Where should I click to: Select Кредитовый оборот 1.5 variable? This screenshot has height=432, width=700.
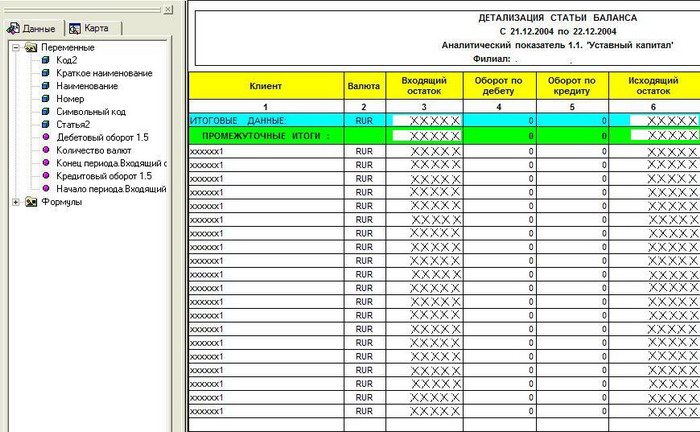click(x=104, y=176)
